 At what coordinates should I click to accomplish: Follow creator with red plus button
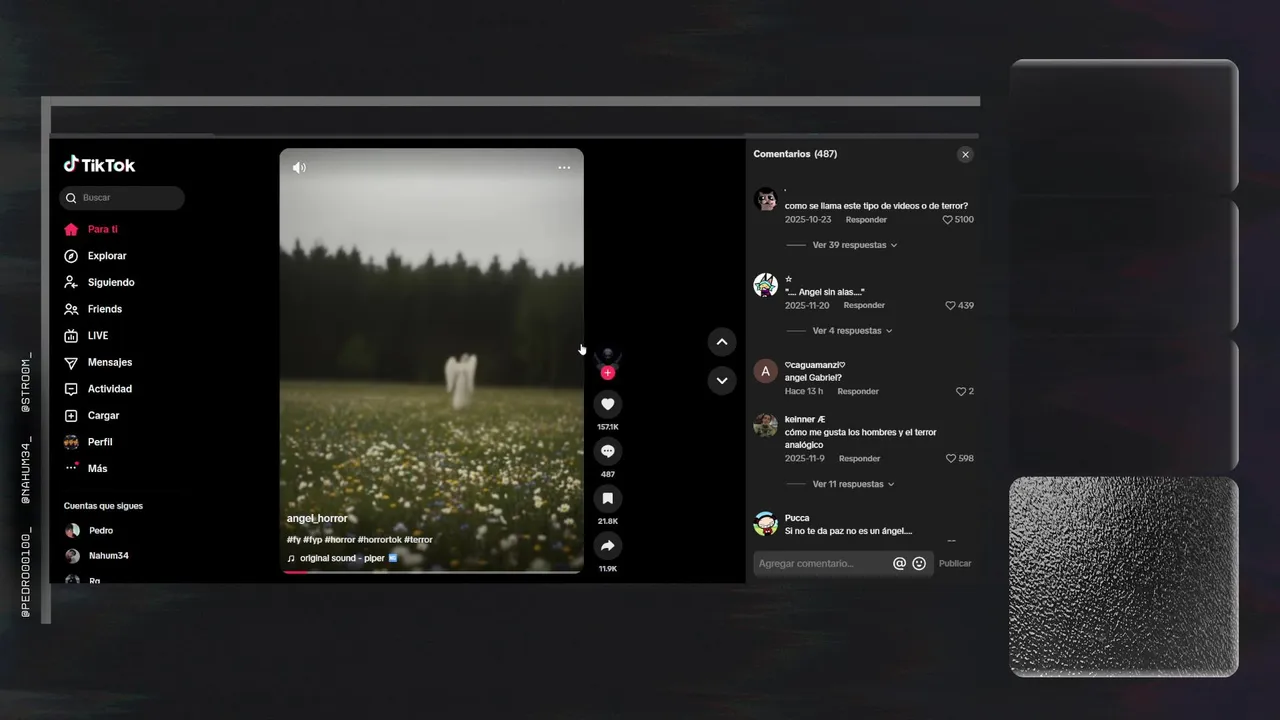point(608,373)
